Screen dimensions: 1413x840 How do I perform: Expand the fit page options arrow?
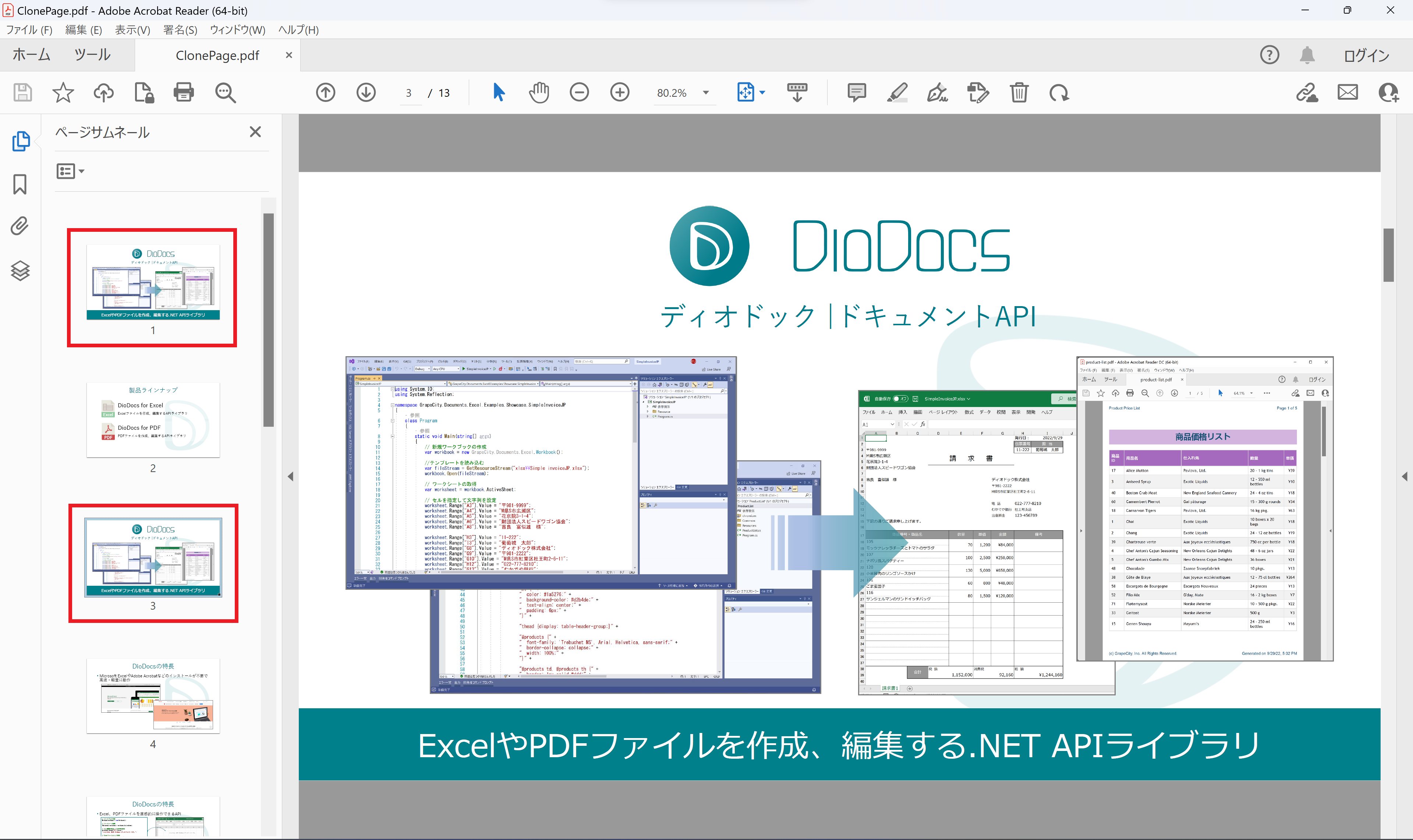pyautogui.click(x=762, y=92)
